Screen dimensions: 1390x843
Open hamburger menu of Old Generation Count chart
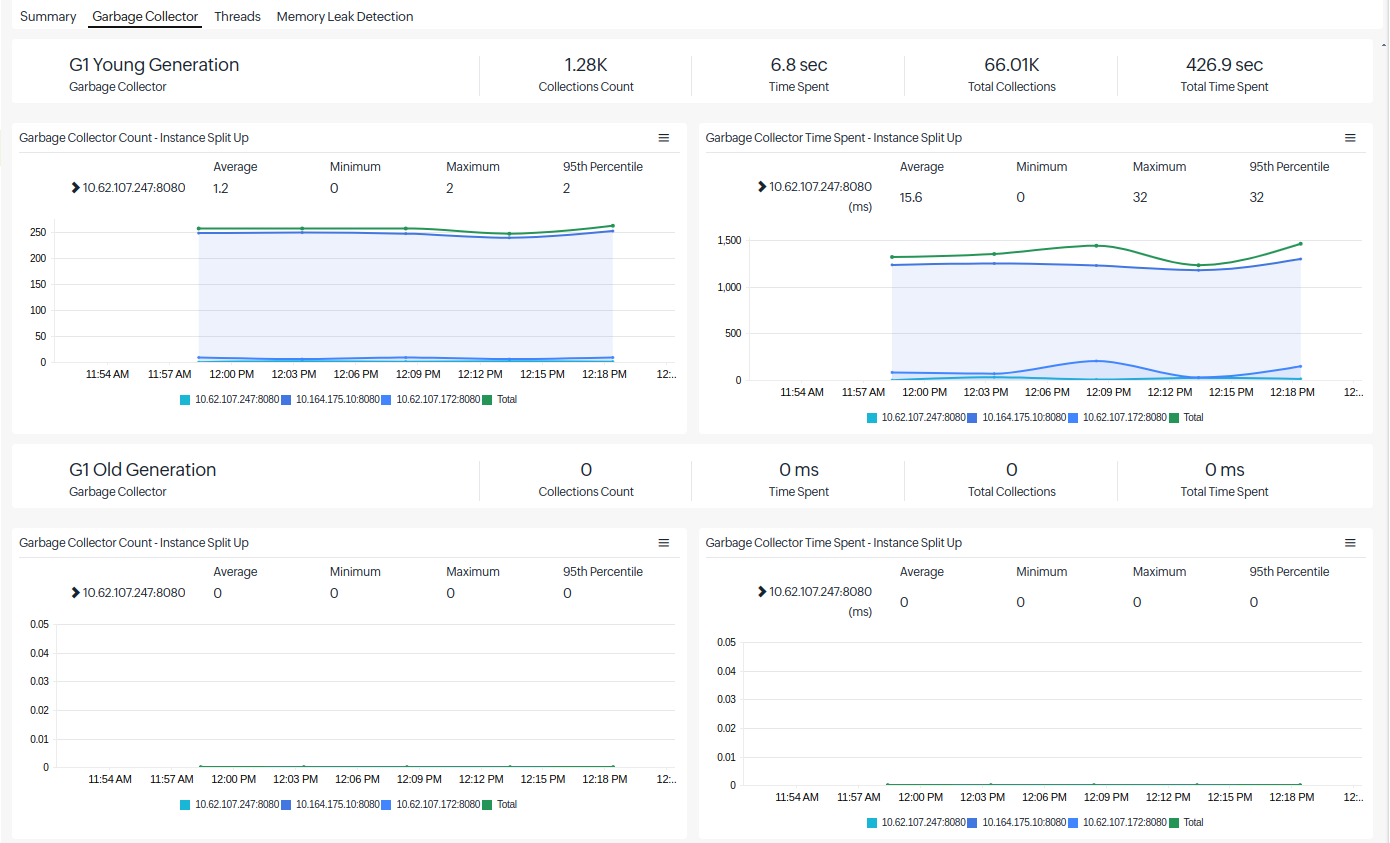(x=663, y=543)
